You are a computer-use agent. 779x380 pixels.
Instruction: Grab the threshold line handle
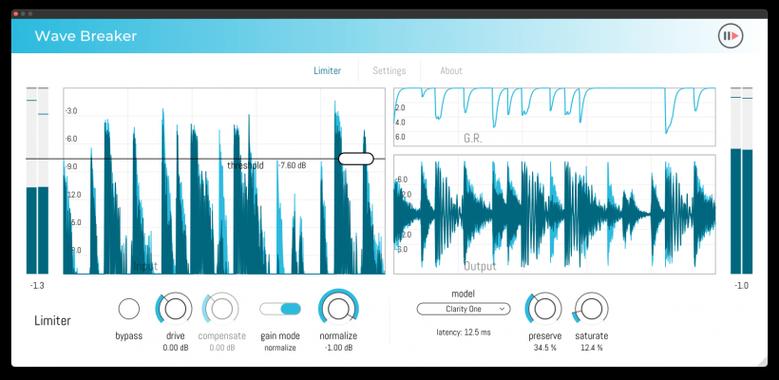pyautogui.click(x=356, y=159)
